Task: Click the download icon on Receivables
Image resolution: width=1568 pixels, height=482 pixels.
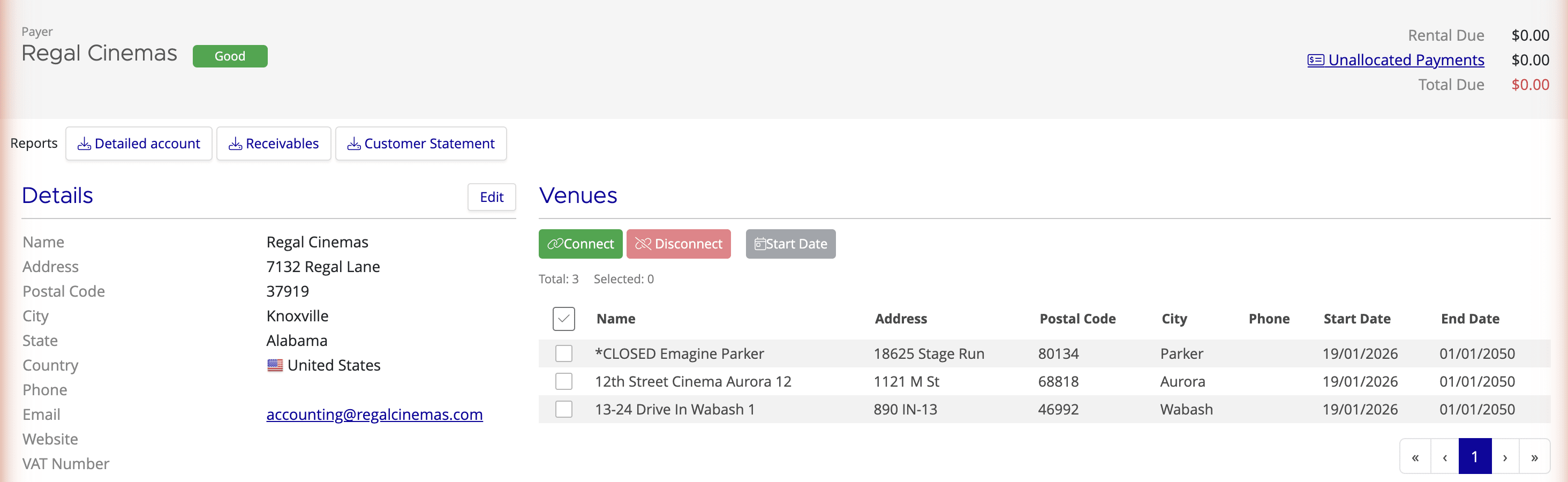Action: (236, 144)
